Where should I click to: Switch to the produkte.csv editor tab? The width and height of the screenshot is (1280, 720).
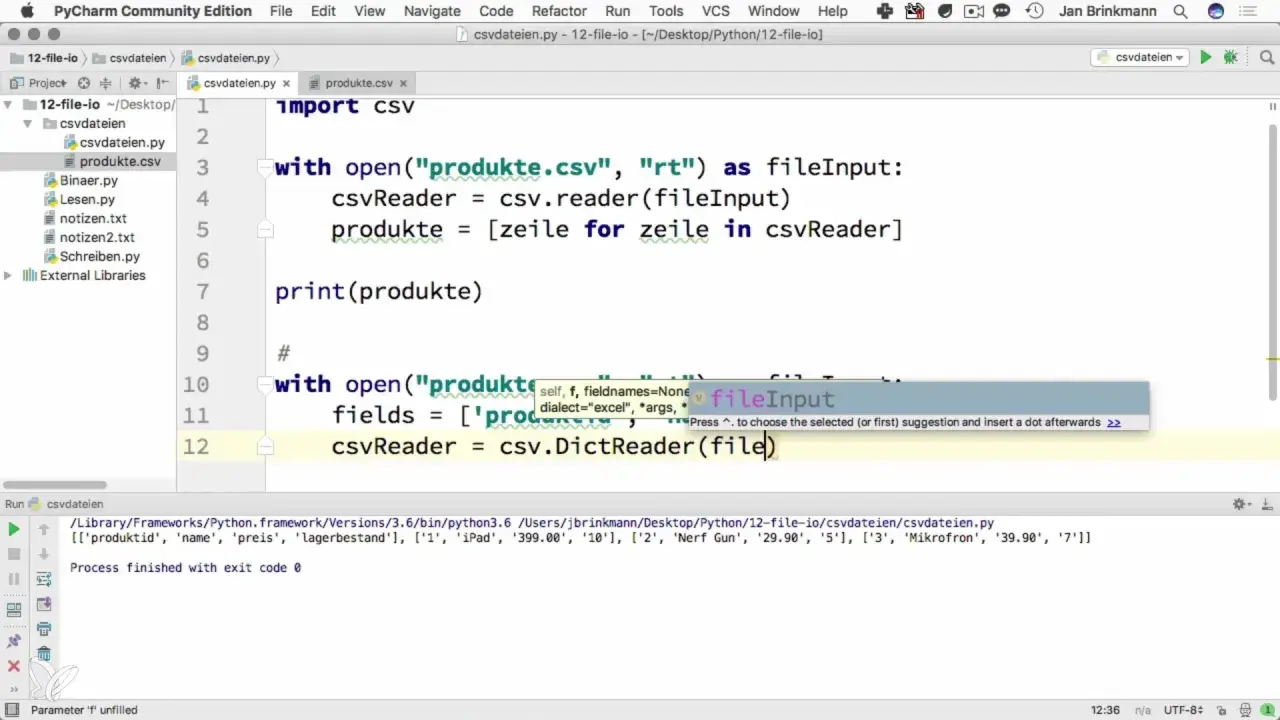click(359, 83)
